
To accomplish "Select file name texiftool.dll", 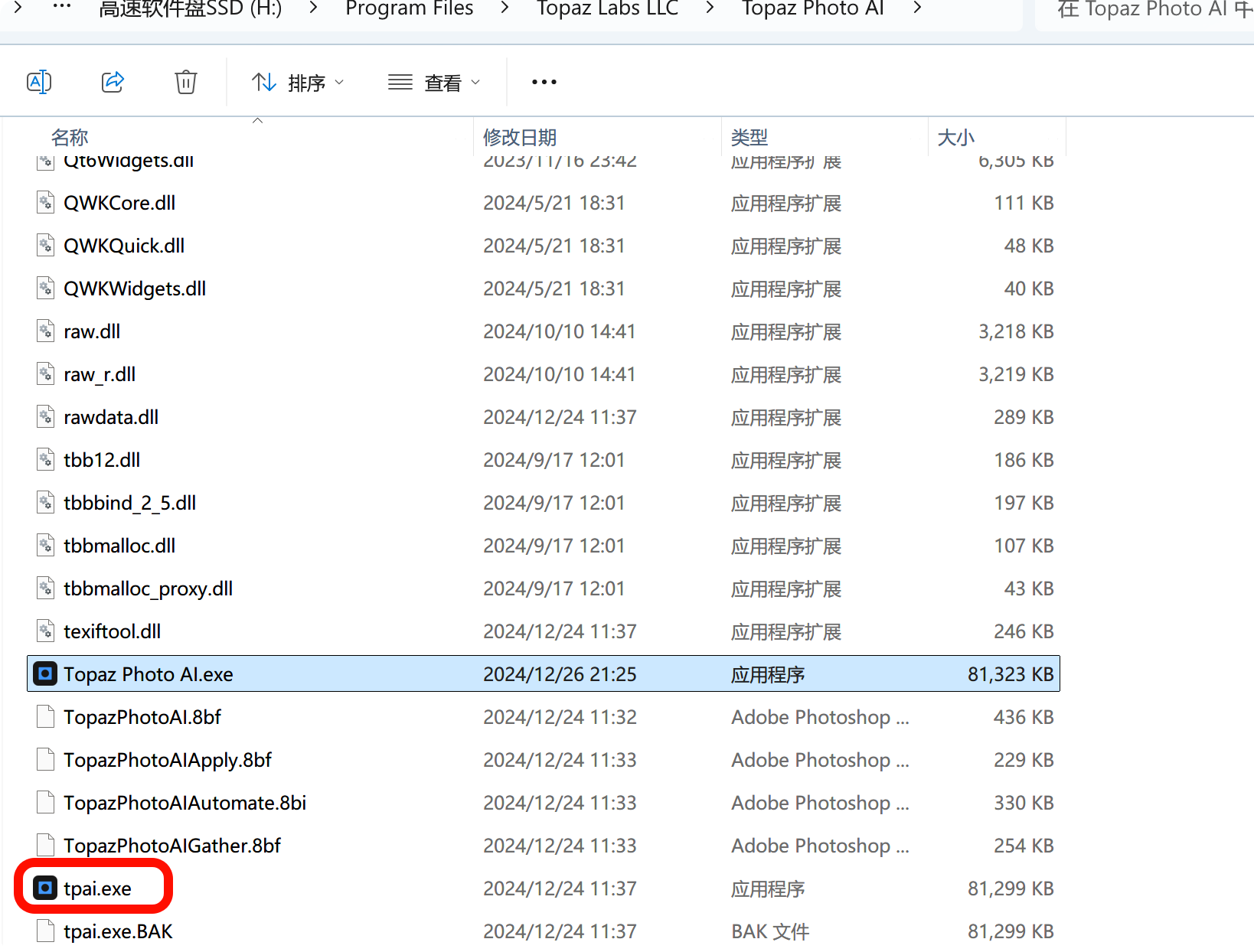I will click(113, 631).
